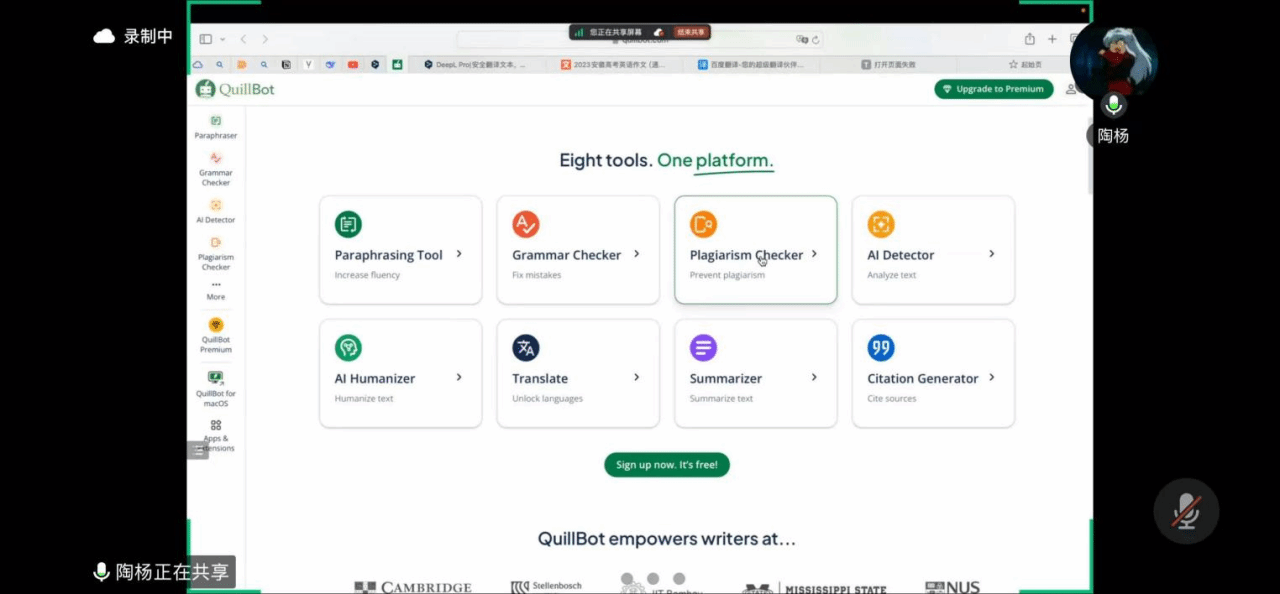Click the Translate card icon
Screen dimensions: 1280x594
click(526, 348)
